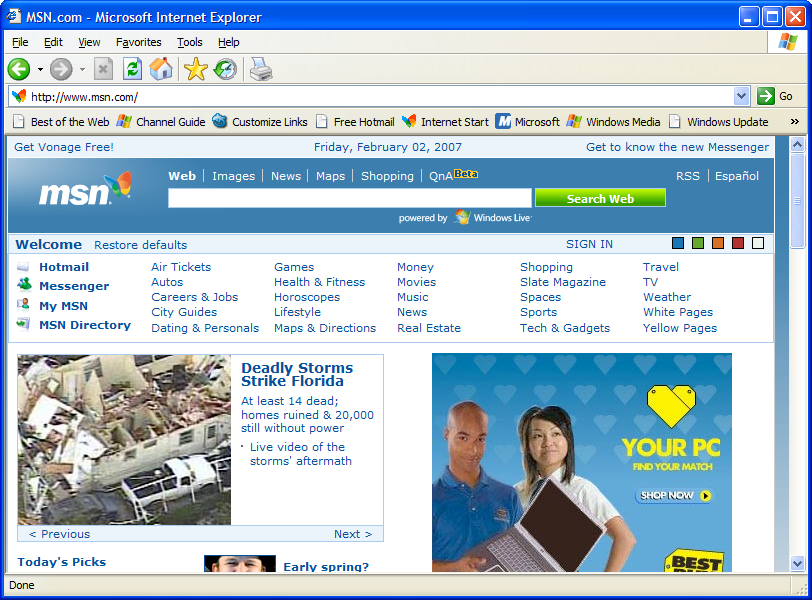The width and height of the screenshot is (812, 600).
Task: Click Previous in the news slideshow
Action: pyautogui.click(x=60, y=534)
